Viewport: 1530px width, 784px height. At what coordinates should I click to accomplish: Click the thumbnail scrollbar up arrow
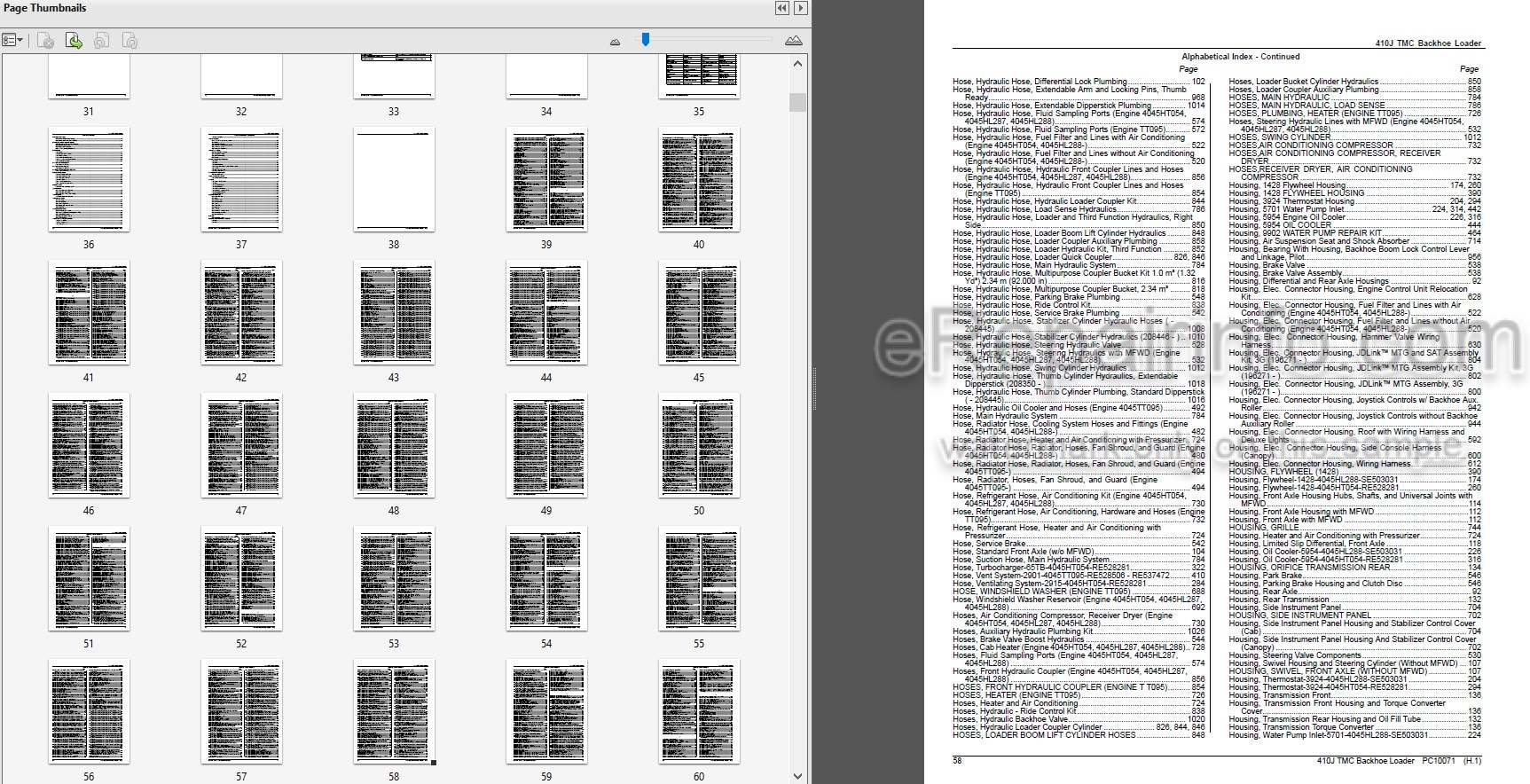(x=797, y=64)
